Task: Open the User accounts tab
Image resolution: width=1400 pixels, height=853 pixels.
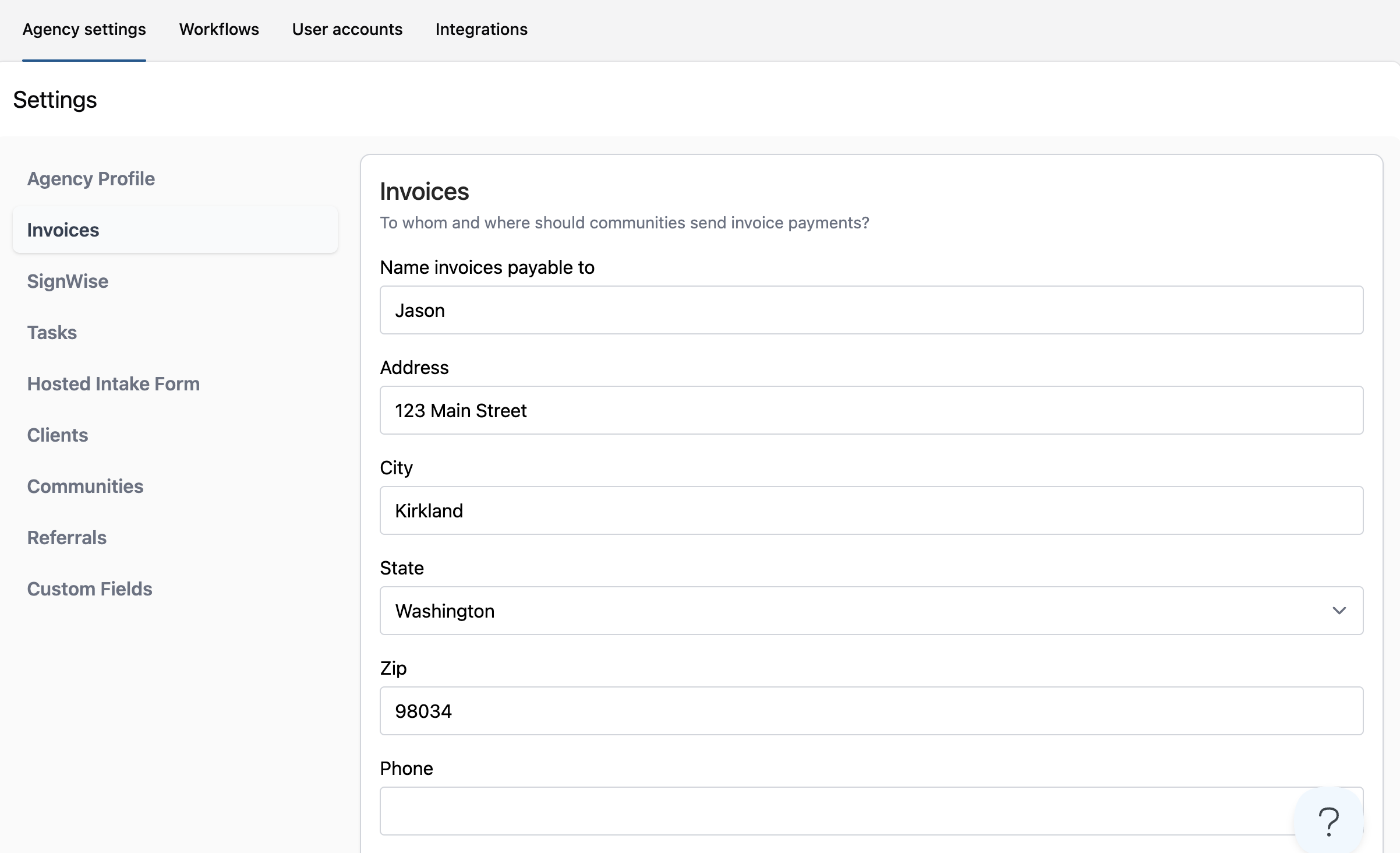Action: 347,29
